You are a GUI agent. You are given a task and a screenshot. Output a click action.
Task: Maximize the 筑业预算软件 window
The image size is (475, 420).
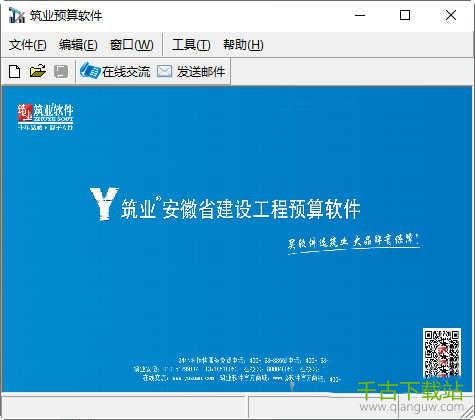(x=405, y=15)
